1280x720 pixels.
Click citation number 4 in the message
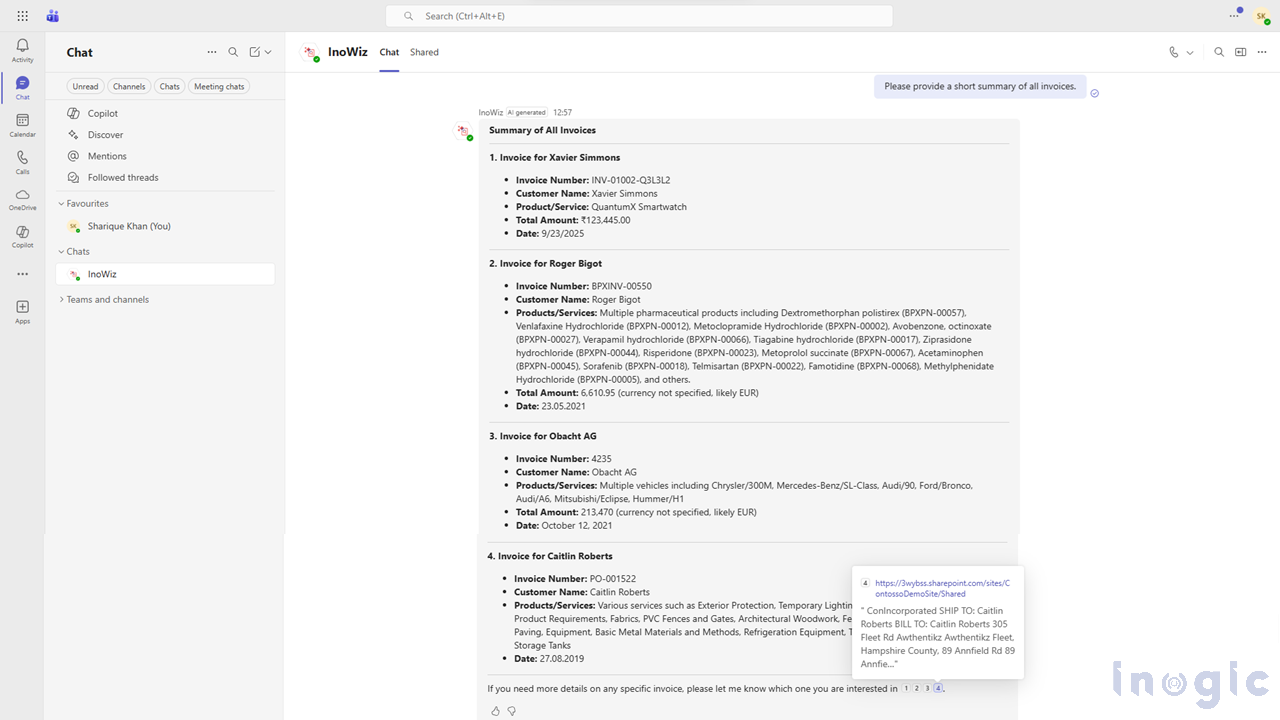click(938, 688)
